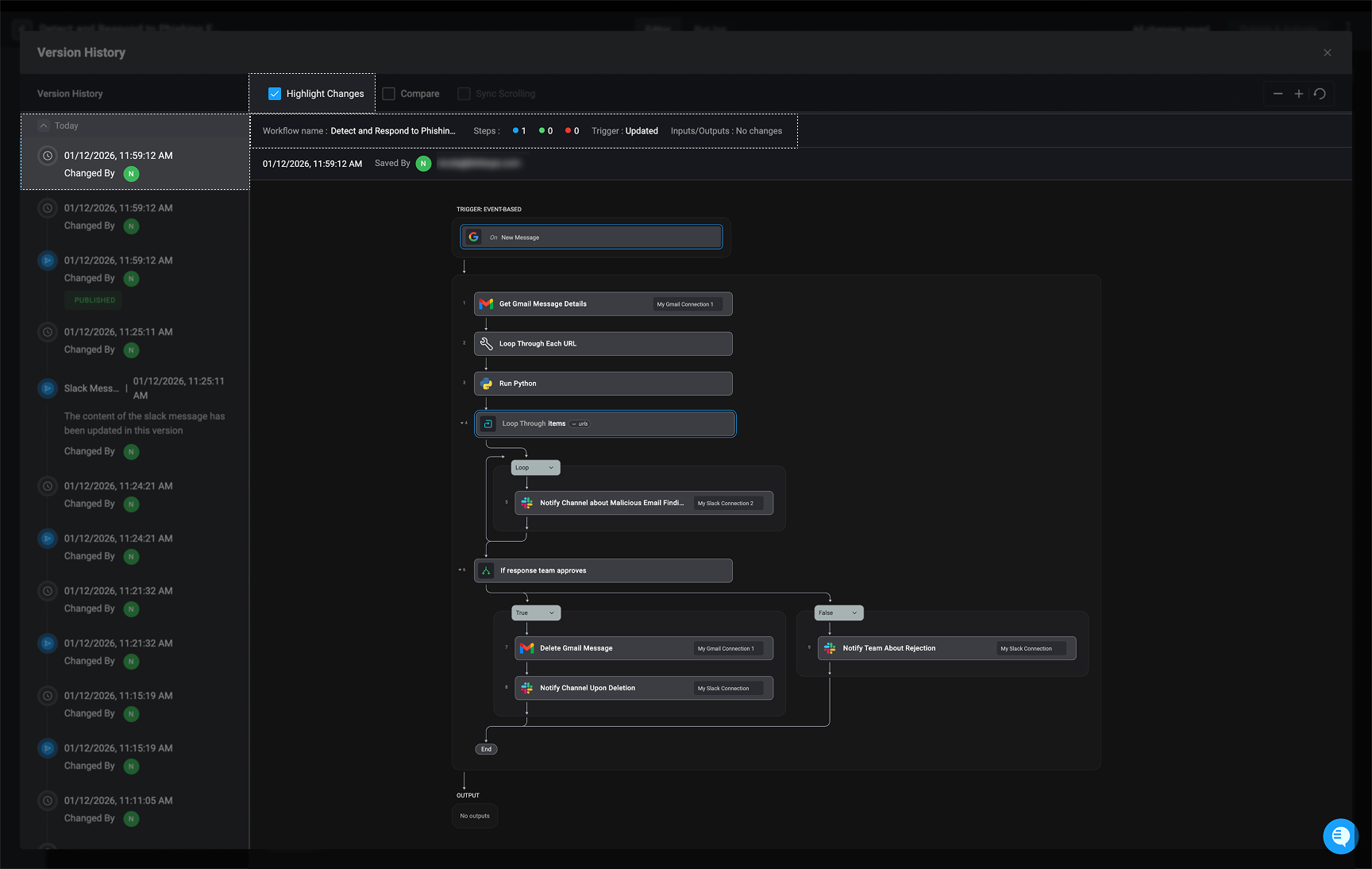Click clock icon of 11:15:19 AM version

(48, 696)
